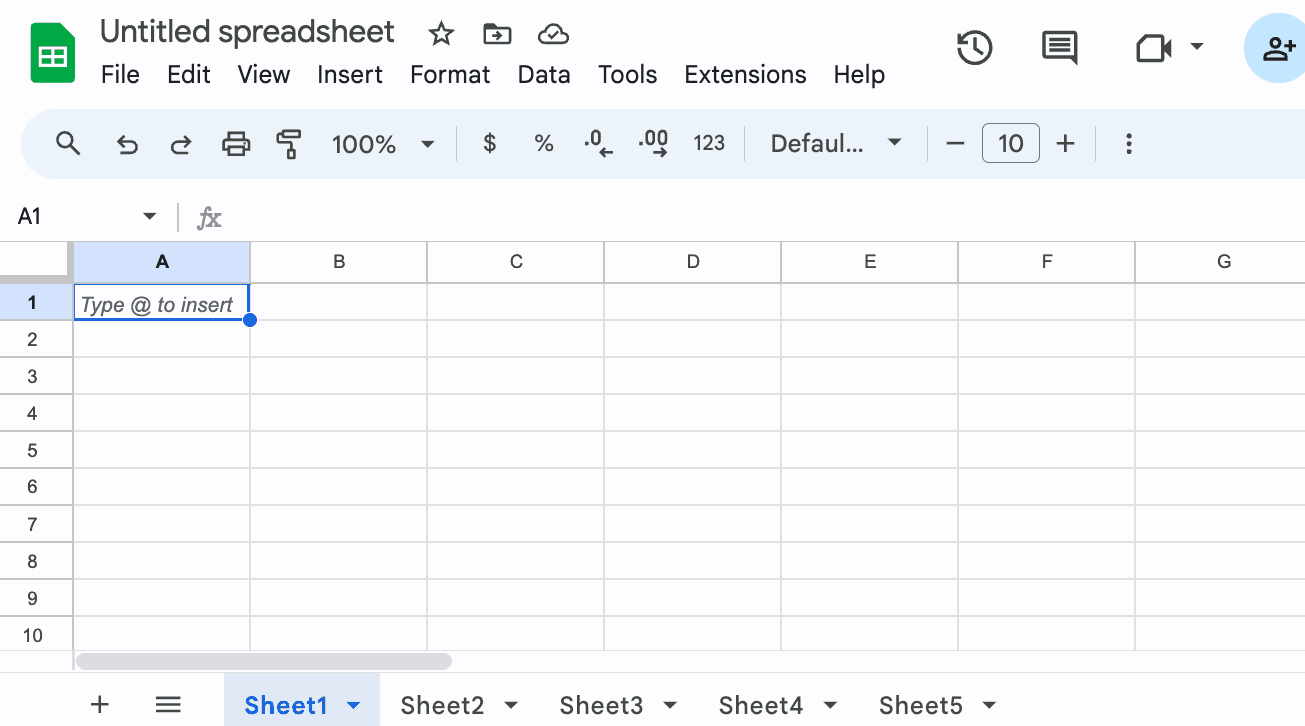Show the all sheets list button
This screenshot has width=1305, height=726.
tap(168, 705)
